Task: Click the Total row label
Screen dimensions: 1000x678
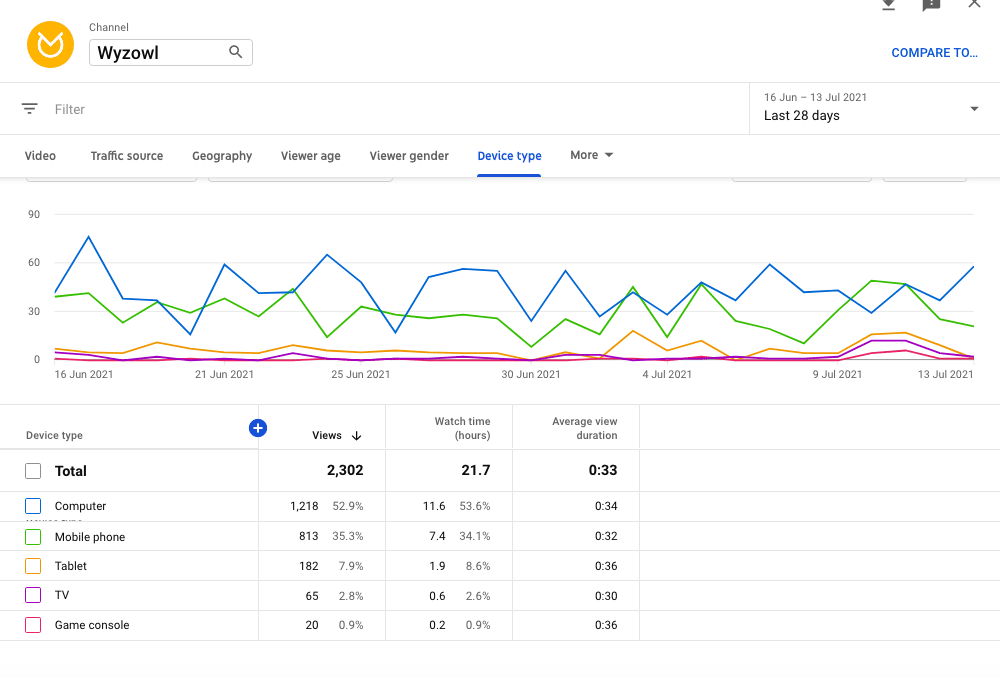Action: (71, 471)
